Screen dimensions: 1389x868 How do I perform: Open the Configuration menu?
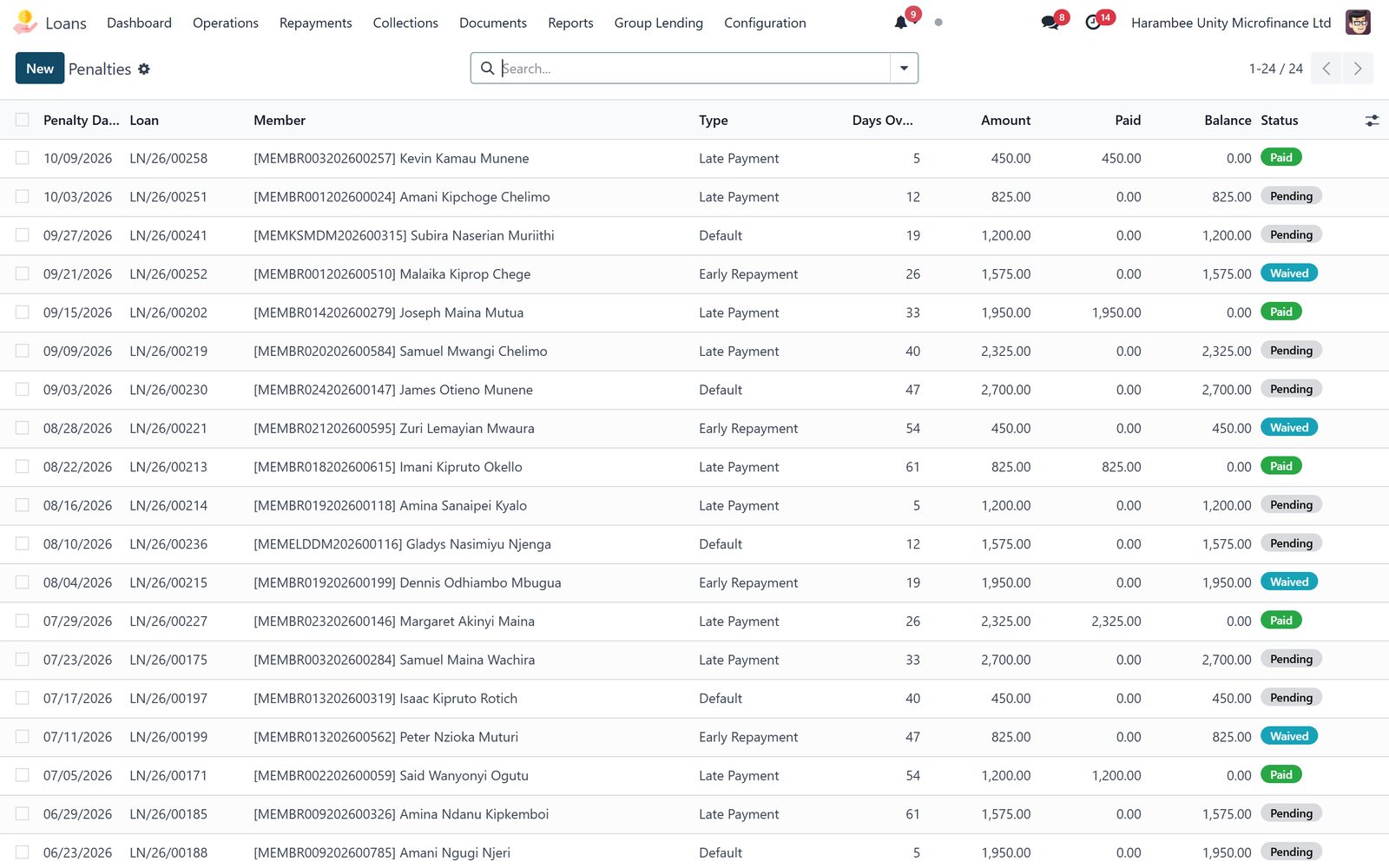coord(765,23)
